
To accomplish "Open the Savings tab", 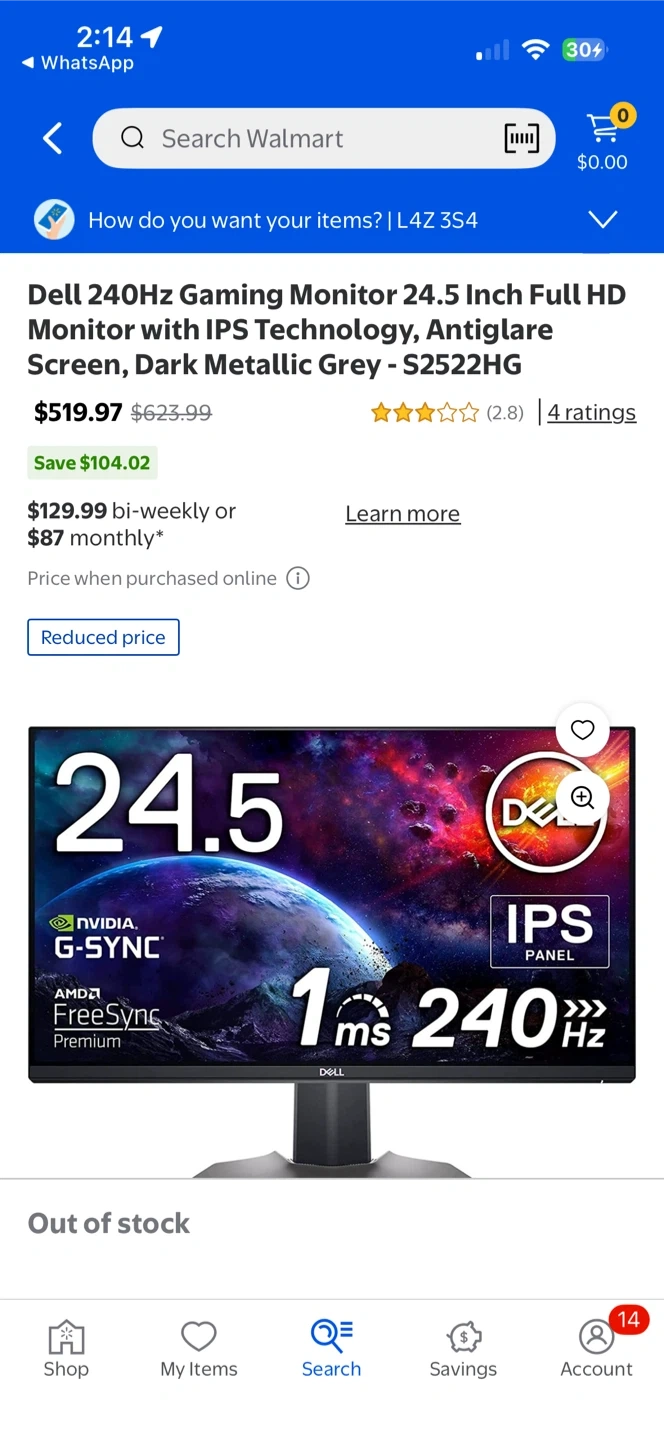I will pos(463,1349).
